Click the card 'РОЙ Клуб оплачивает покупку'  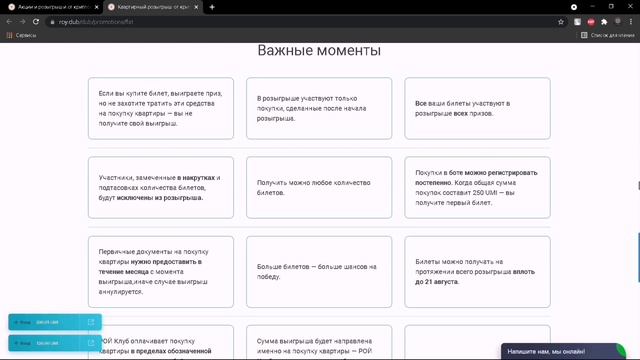click(x=161, y=342)
